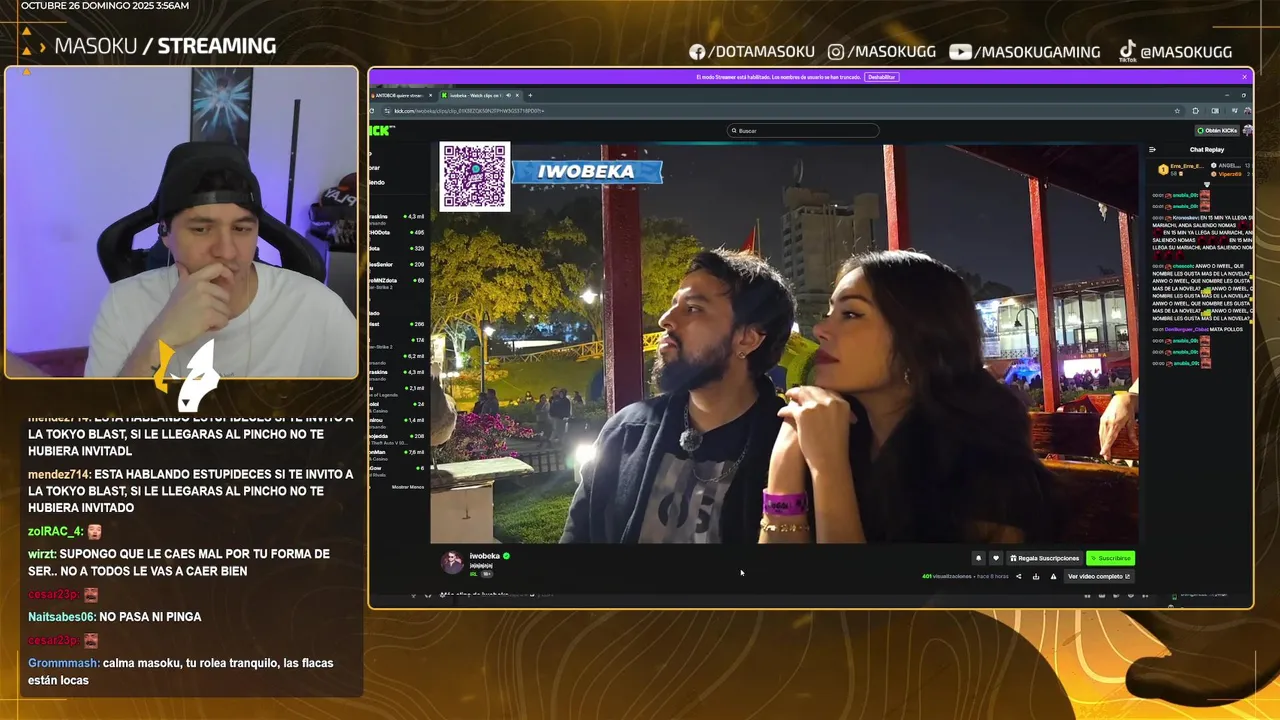The width and height of the screenshot is (1280, 720).
Task: Open the Kick logo home link
Action: coord(380,131)
